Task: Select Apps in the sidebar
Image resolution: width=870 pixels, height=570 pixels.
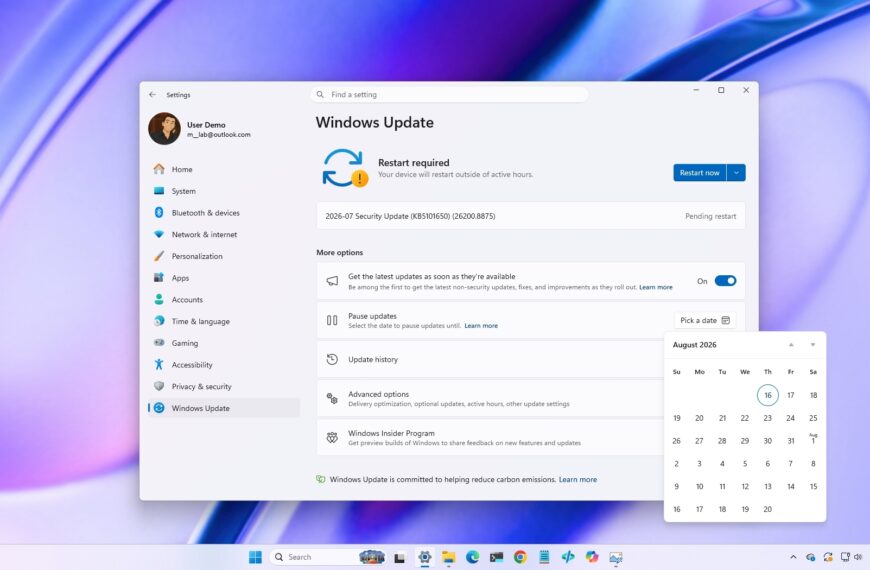Action: pyautogui.click(x=226, y=278)
